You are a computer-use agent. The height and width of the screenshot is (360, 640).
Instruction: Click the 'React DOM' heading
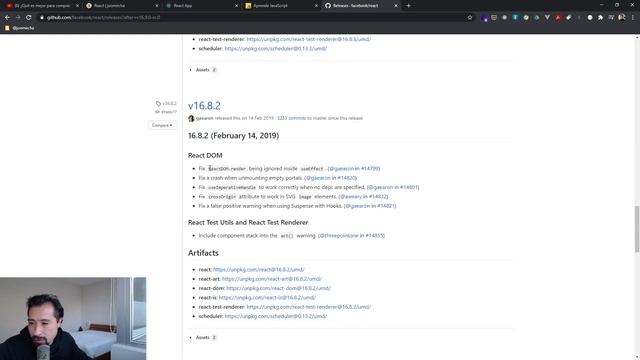point(205,156)
